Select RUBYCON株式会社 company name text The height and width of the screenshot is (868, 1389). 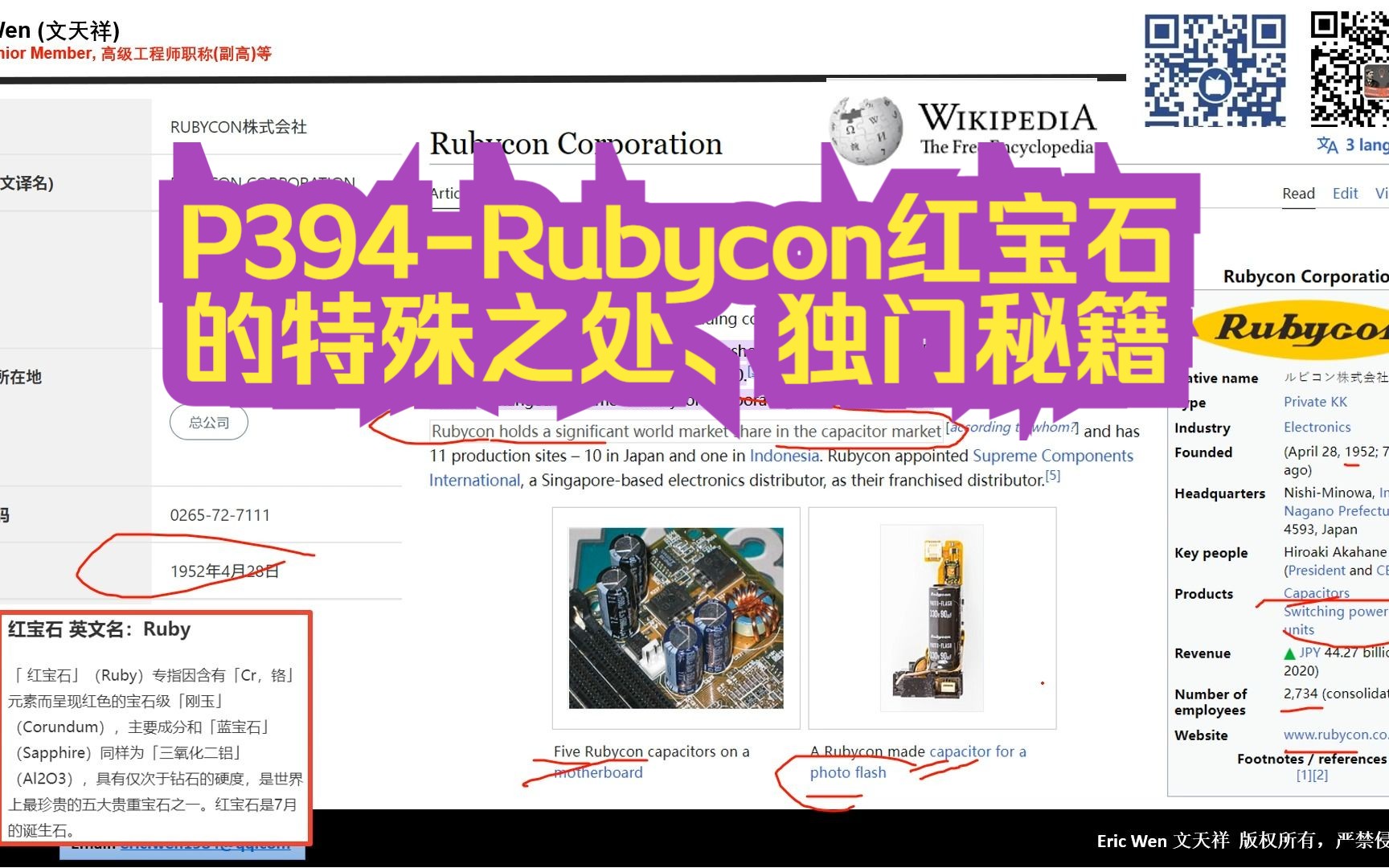pyautogui.click(x=239, y=127)
